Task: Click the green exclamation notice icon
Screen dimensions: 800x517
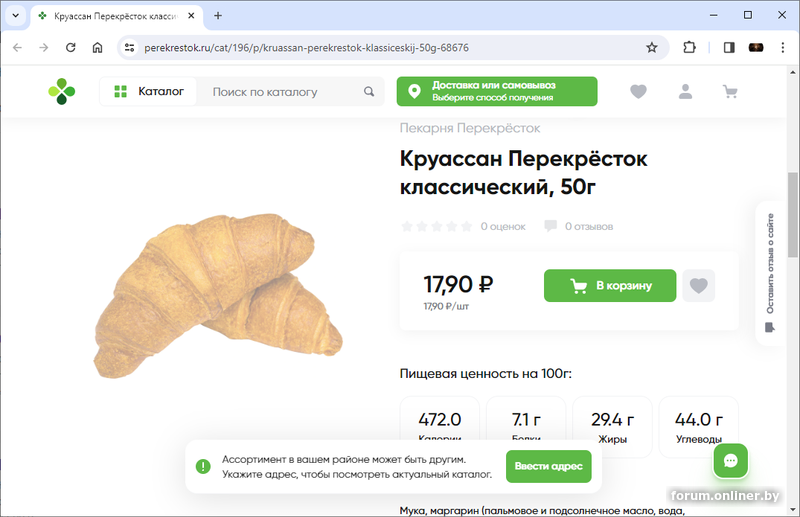Action: (x=203, y=466)
